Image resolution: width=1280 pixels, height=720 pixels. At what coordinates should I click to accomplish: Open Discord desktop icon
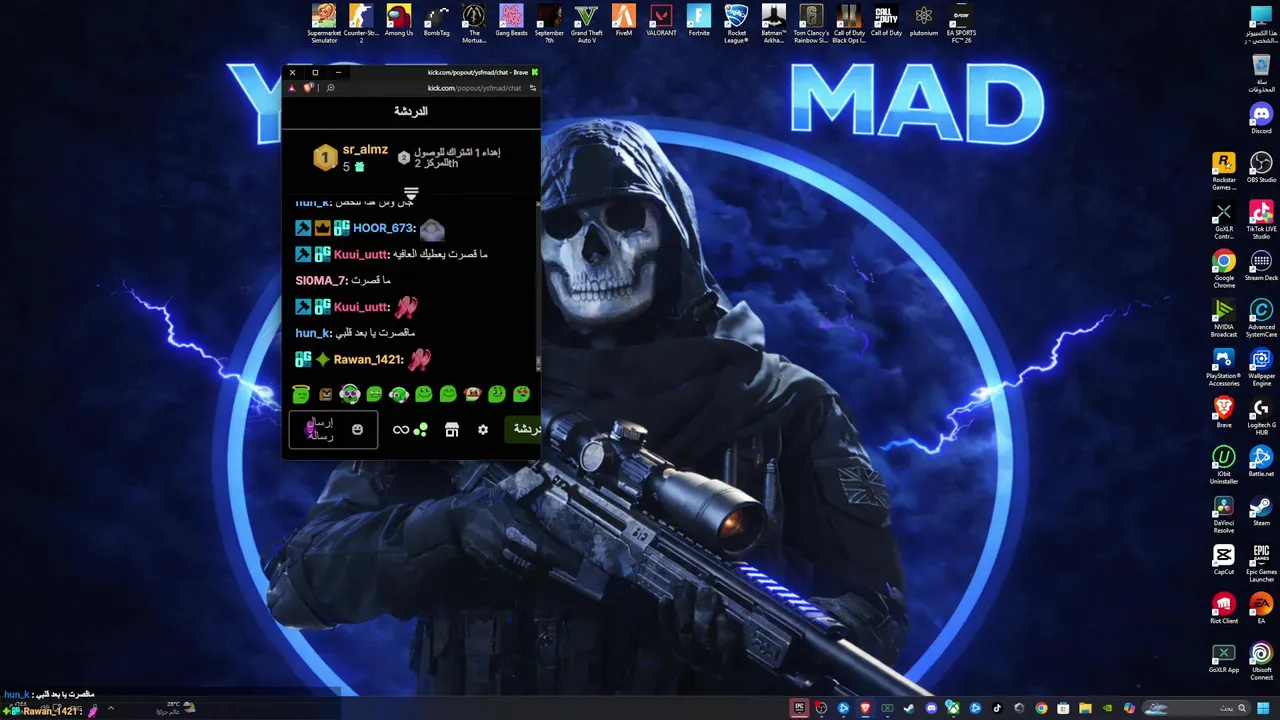pyautogui.click(x=1261, y=119)
